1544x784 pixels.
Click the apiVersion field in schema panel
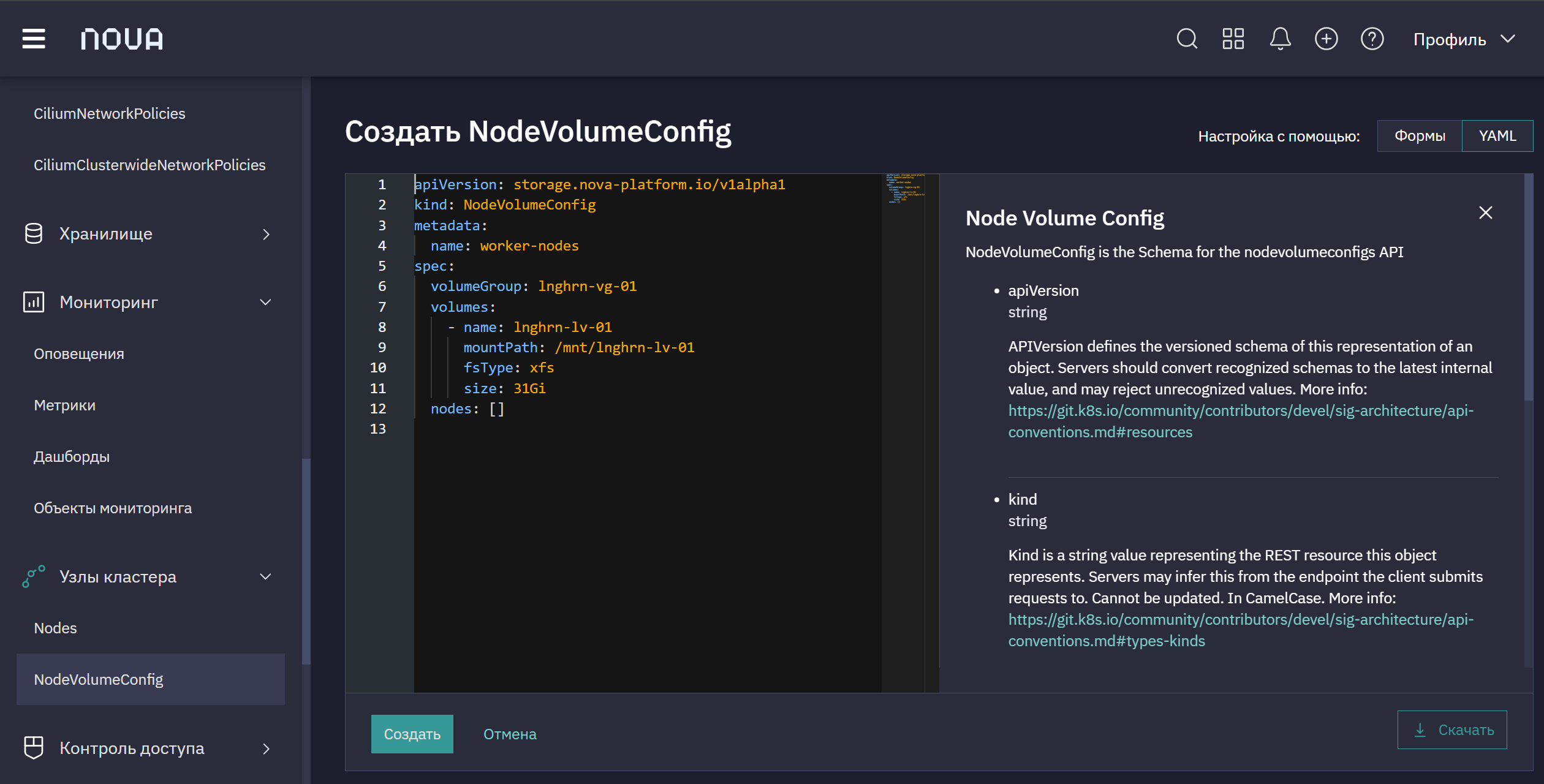pyautogui.click(x=1043, y=290)
